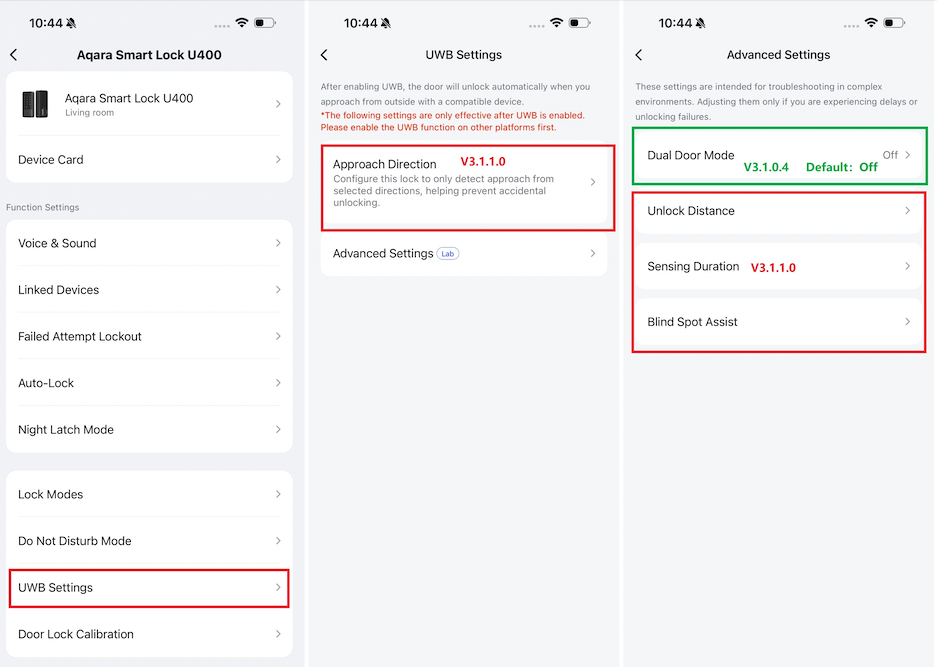Open Advanced Settings in UWB Settings

point(464,253)
